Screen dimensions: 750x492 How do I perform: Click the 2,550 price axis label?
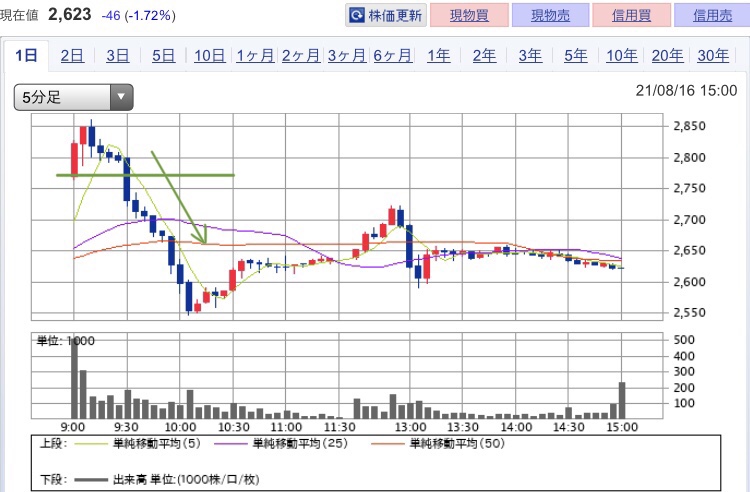point(689,313)
